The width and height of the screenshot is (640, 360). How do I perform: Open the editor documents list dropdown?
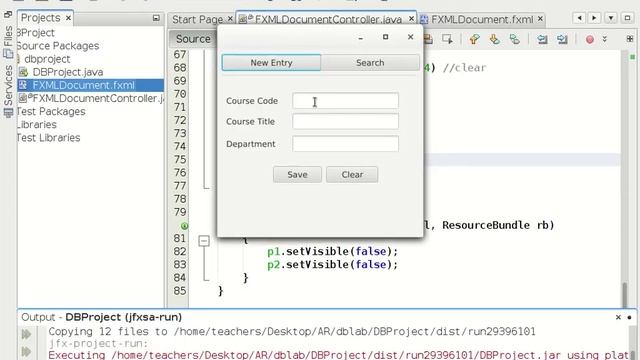[611, 18]
